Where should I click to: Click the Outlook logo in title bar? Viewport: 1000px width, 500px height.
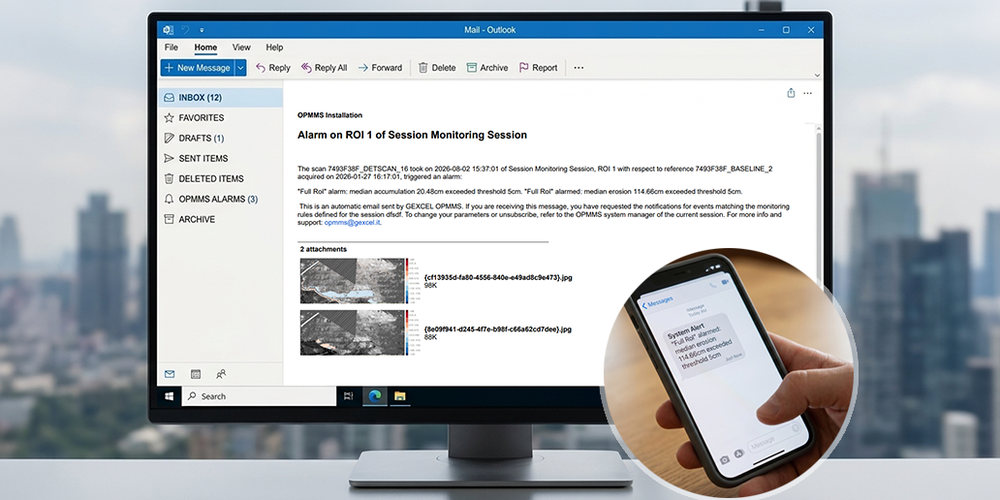point(168,29)
